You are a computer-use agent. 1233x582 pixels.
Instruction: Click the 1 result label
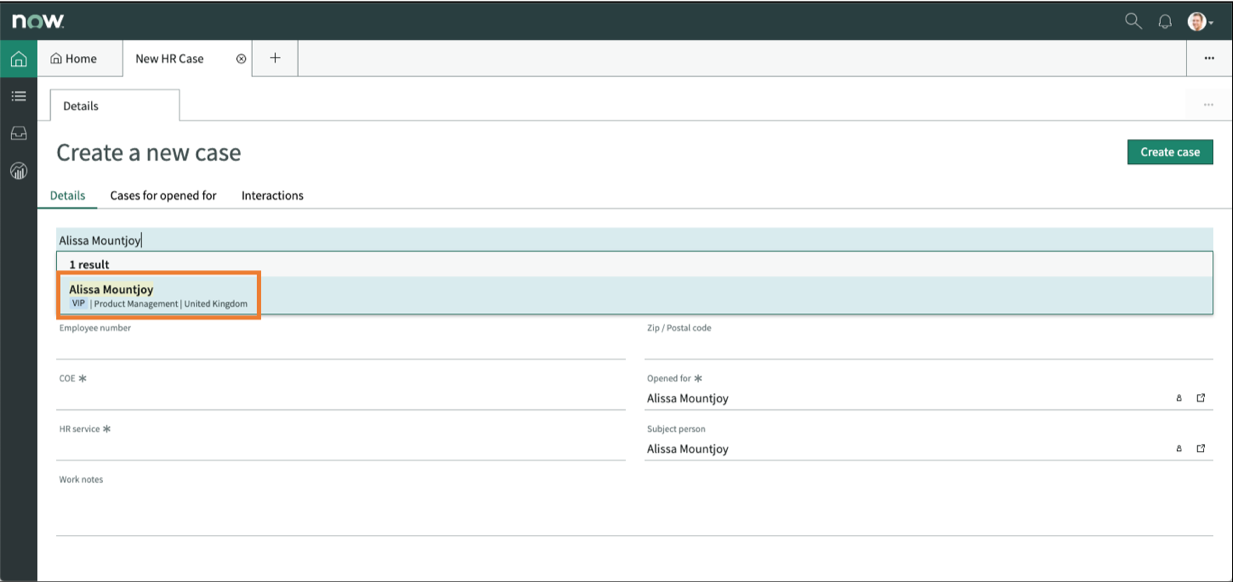pos(89,264)
